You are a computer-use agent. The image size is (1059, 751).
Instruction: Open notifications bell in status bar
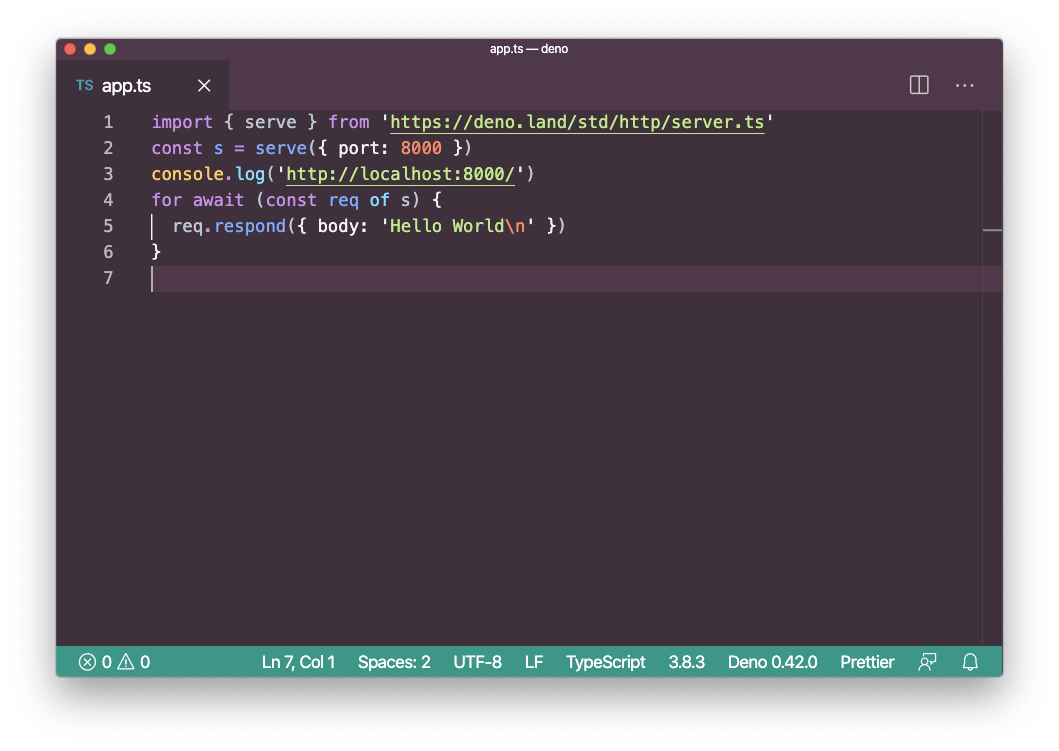pos(969,662)
